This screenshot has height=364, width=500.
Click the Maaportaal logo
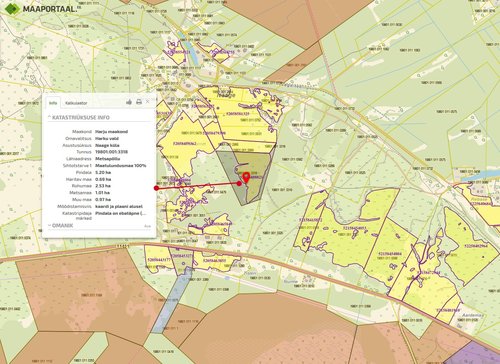click(41, 9)
